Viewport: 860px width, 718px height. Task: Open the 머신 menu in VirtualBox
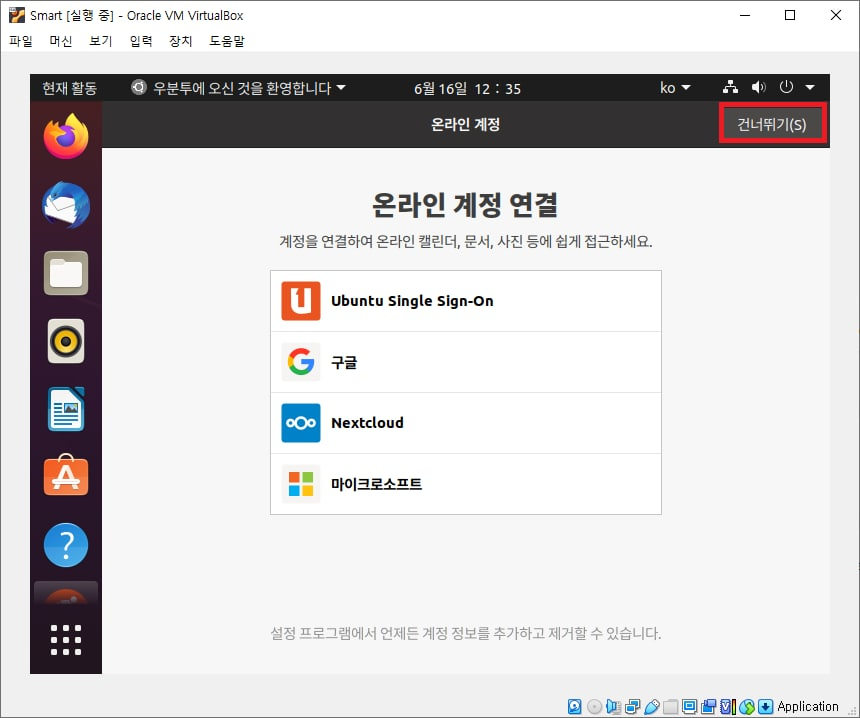(61, 41)
